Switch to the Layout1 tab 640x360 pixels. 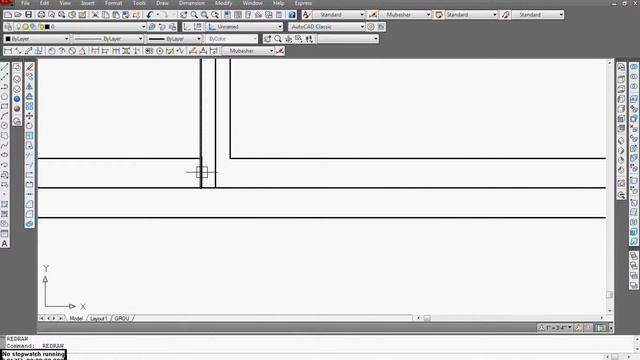pos(99,318)
